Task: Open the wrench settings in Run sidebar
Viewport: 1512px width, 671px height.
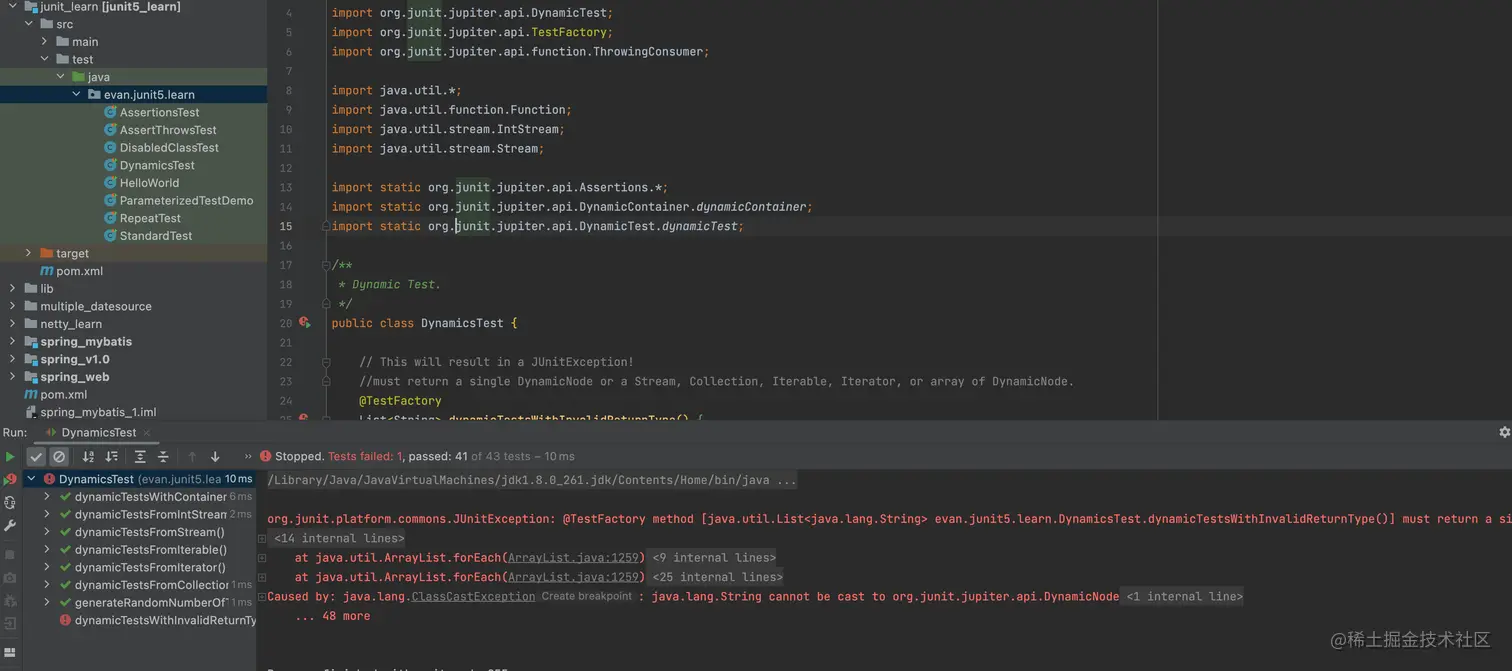Action: (10, 526)
